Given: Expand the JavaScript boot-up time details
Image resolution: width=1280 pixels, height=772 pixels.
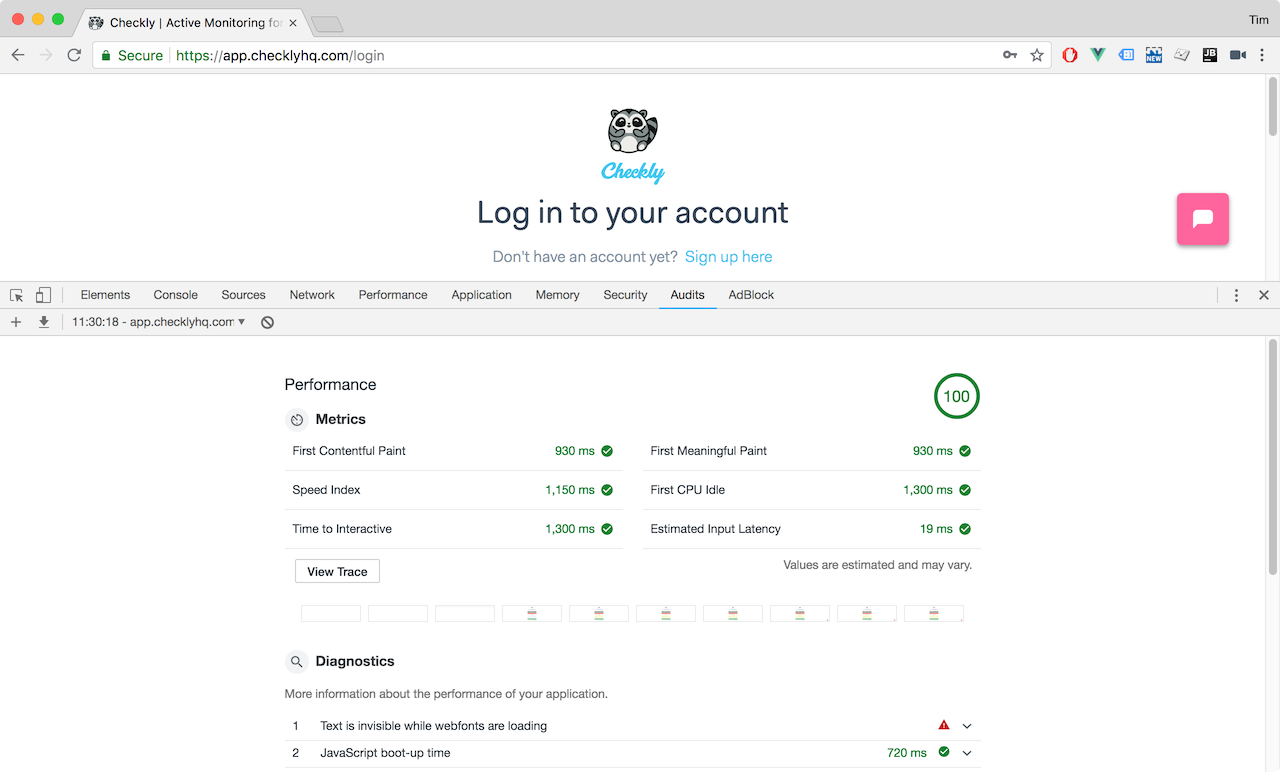Looking at the screenshot, I should (966, 752).
